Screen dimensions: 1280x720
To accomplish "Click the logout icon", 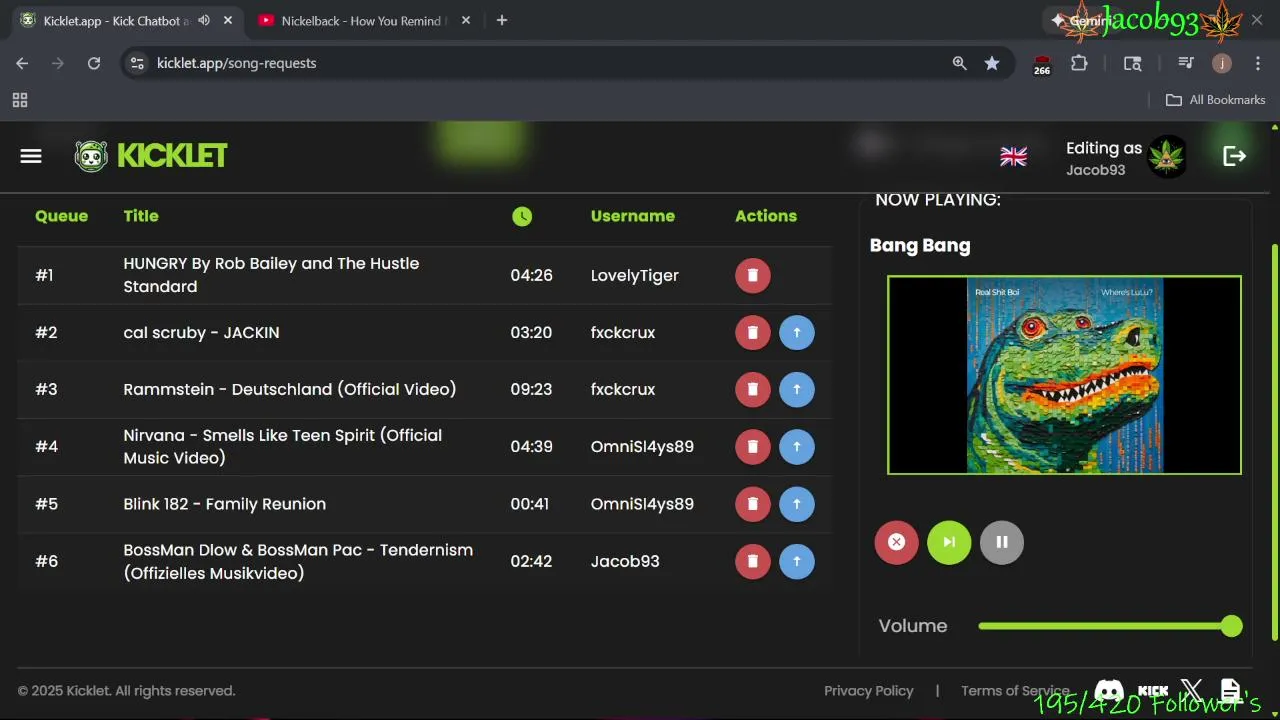I will (1235, 156).
